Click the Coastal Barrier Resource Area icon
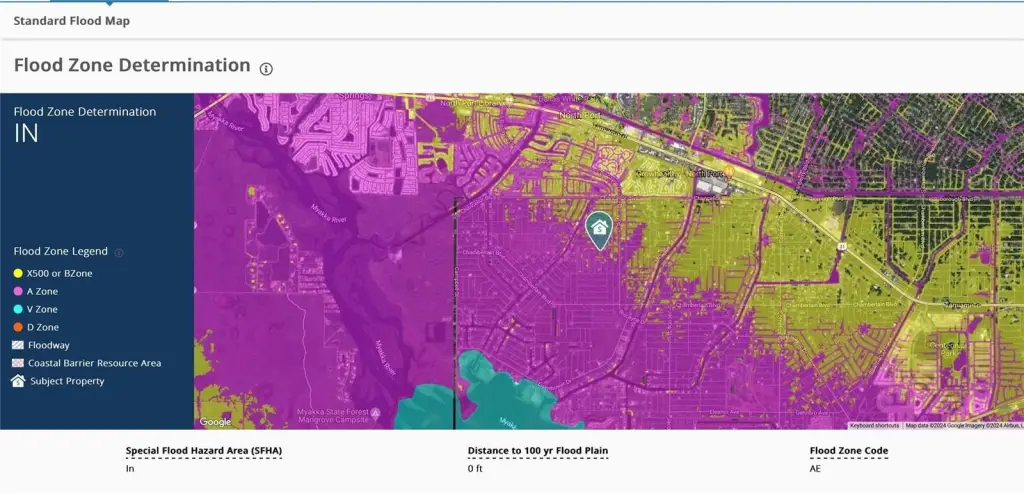Image resolution: width=1024 pixels, height=494 pixels. tap(18, 363)
